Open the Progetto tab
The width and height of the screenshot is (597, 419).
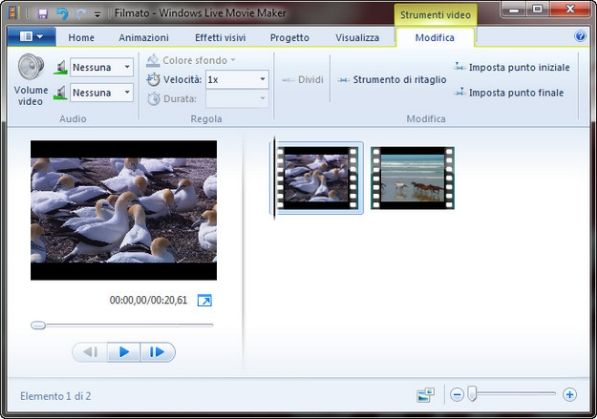[289, 38]
